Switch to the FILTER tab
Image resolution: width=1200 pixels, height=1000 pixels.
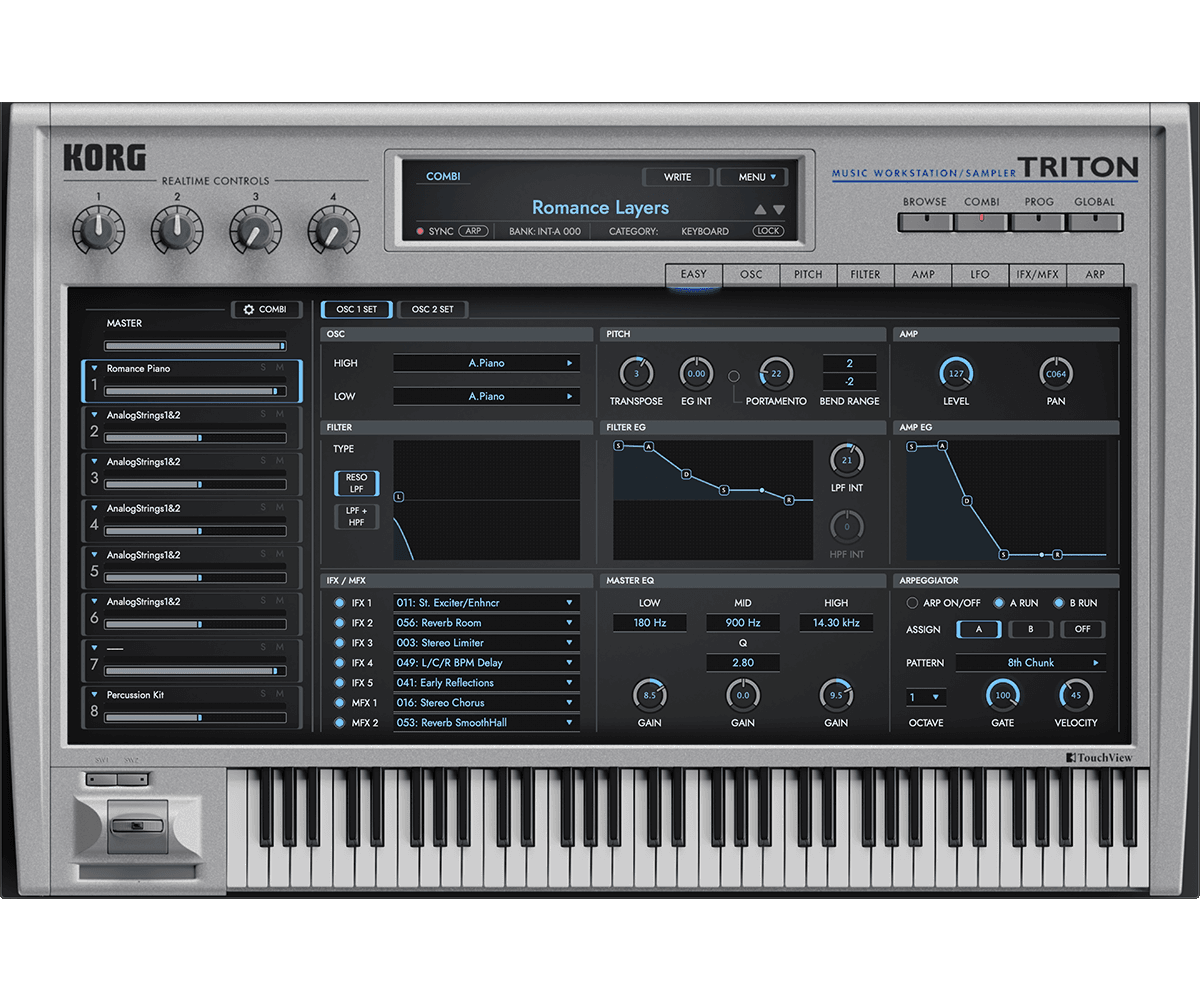[x=865, y=275]
